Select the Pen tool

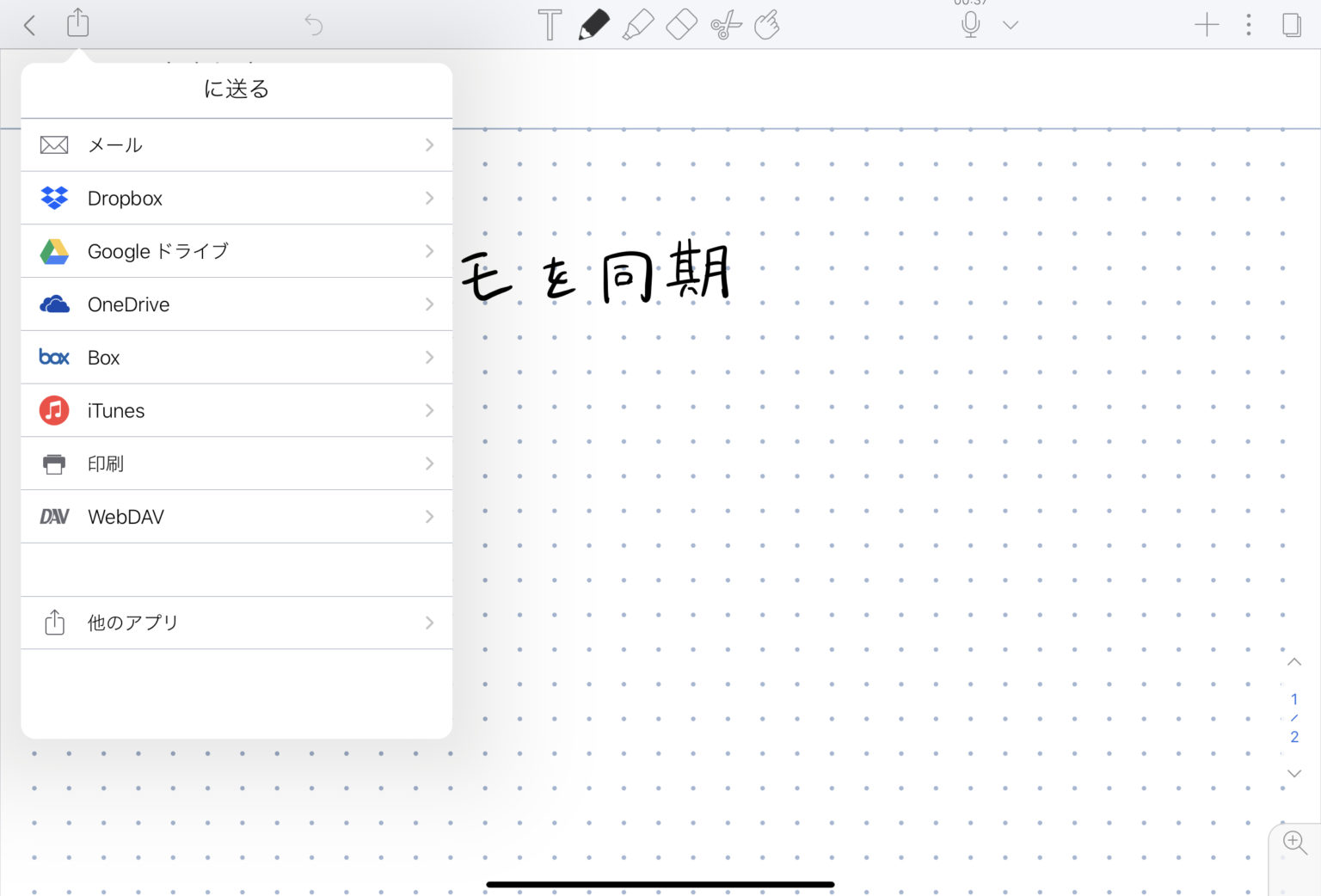[x=593, y=25]
